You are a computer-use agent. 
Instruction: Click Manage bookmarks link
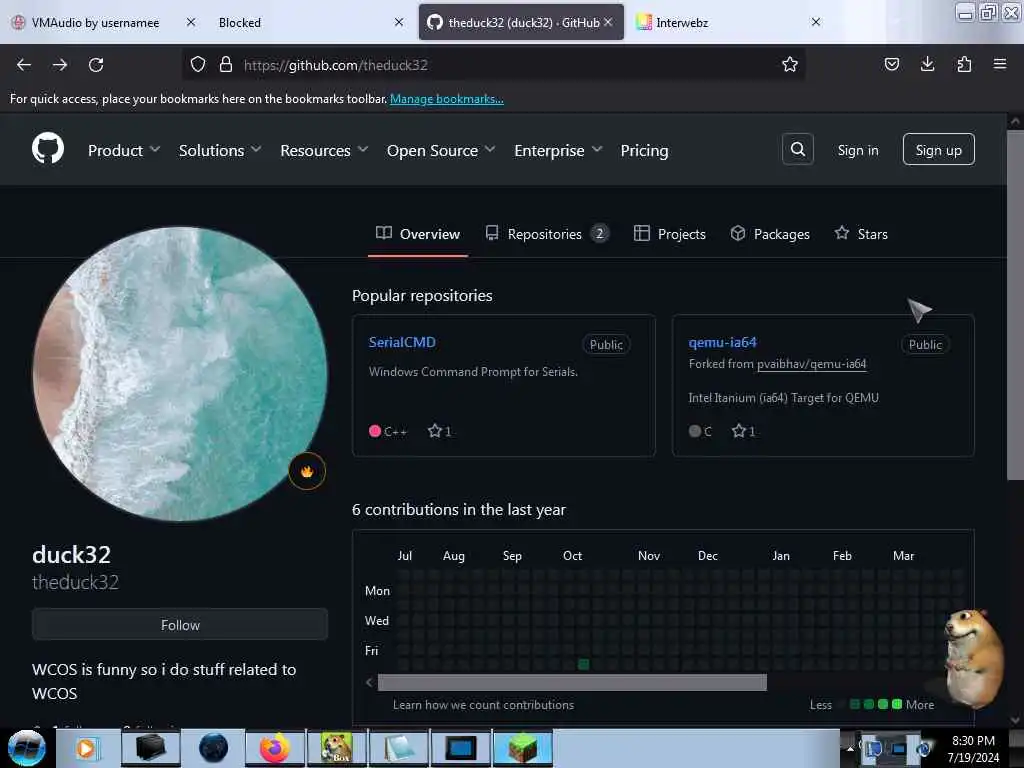click(x=447, y=99)
